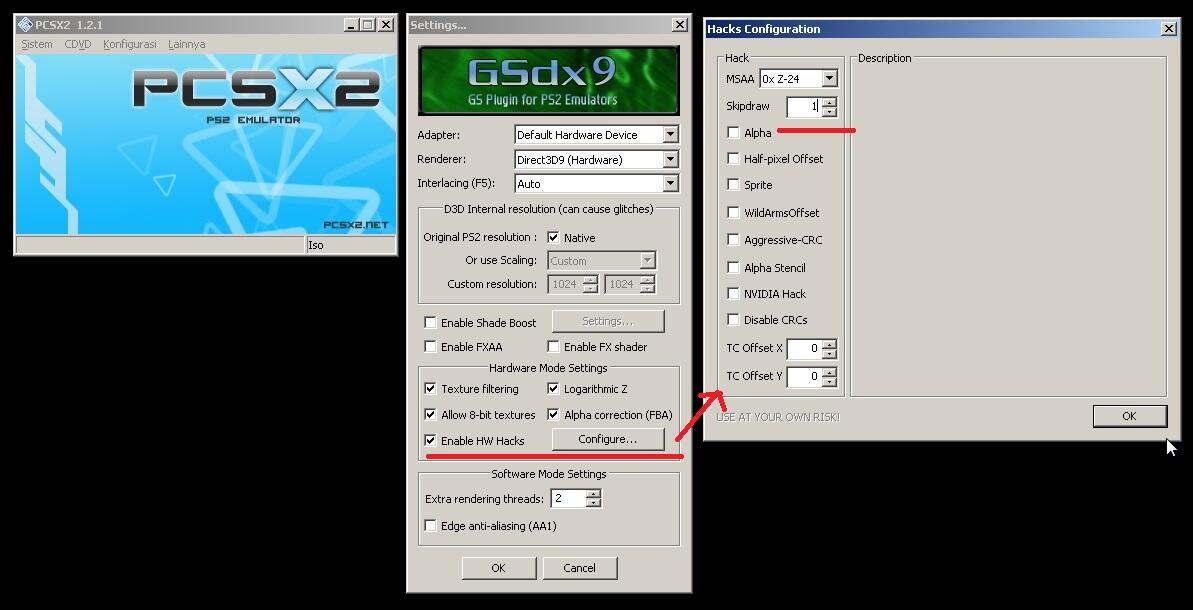Enable the WildArmsOffset checkbox
This screenshot has height=610, width=1193.
[x=733, y=212]
